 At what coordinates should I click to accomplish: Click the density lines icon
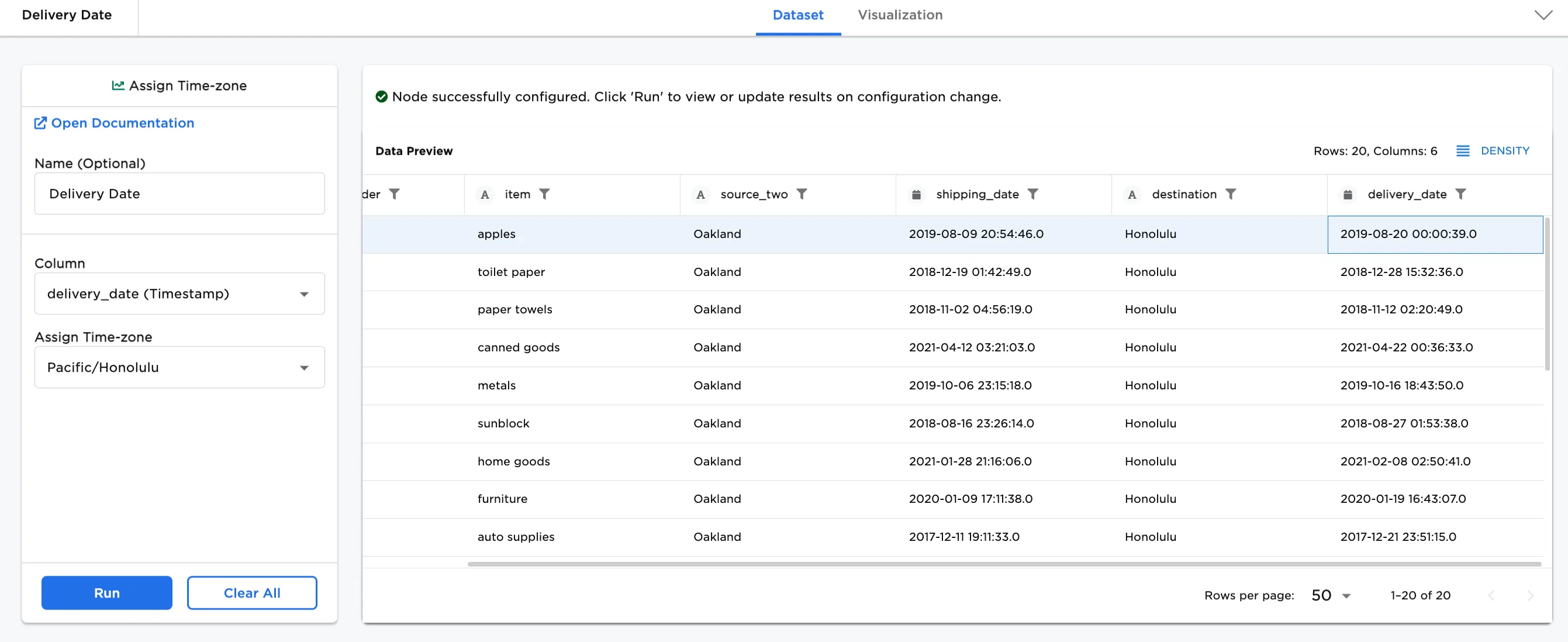pyautogui.click(x=1462, y=151)
